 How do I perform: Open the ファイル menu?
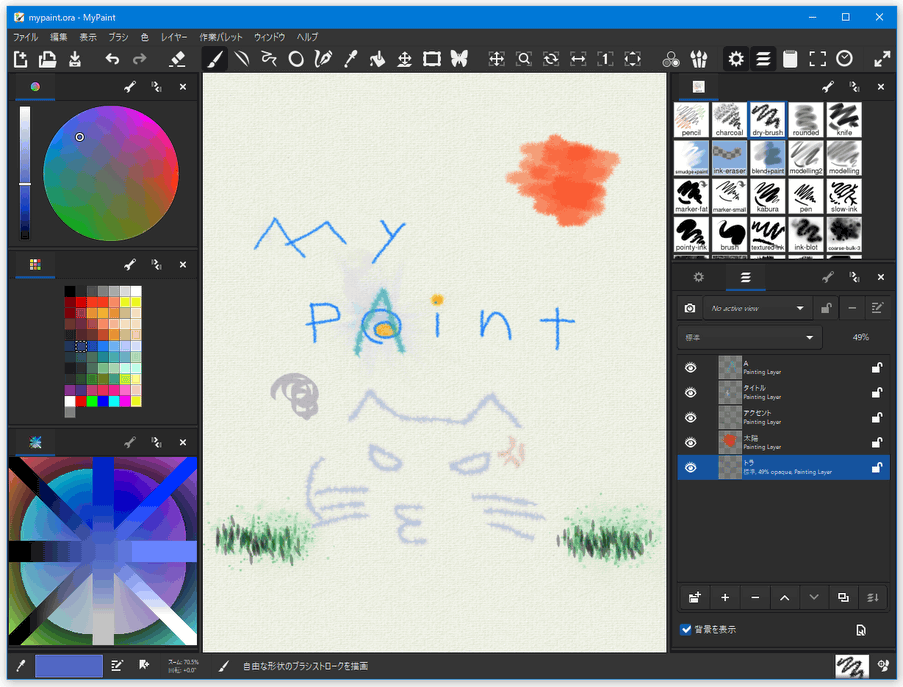(x=25, y=37)
